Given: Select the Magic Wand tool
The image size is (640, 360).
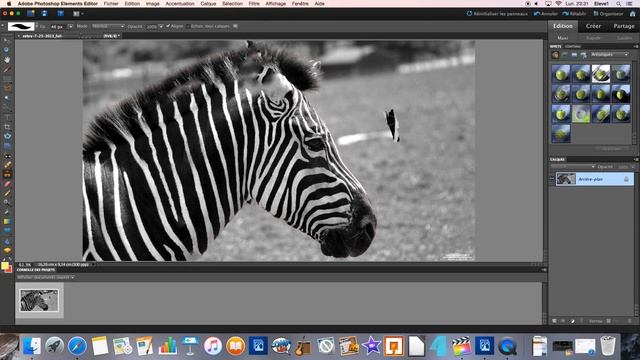Looking at the screenshot, I should click(x=7, y=98).
